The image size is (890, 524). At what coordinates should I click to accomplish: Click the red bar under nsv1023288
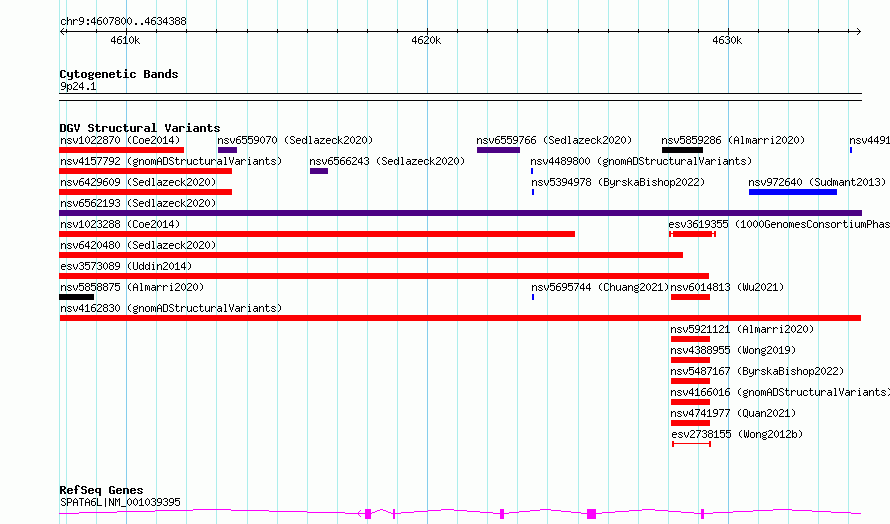(x=317, y=234)
